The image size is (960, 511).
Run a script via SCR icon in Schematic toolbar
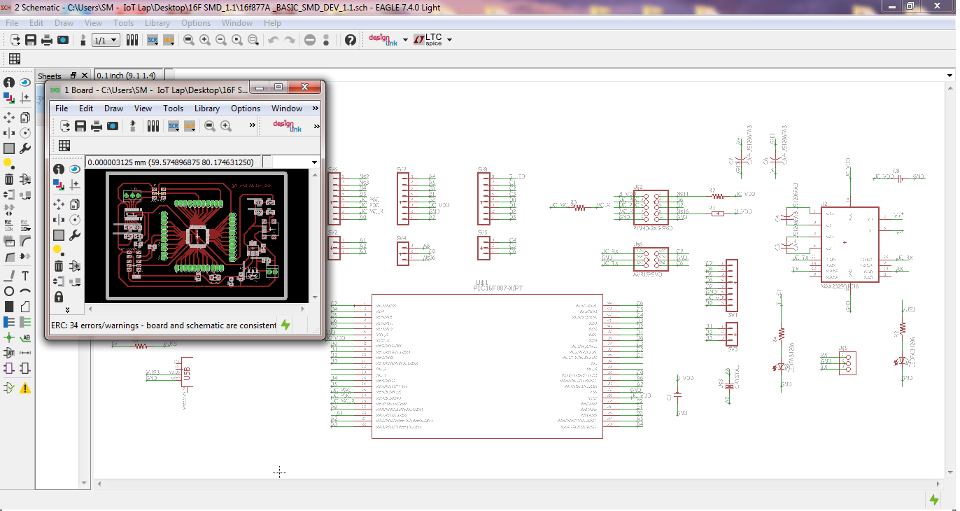152,40
